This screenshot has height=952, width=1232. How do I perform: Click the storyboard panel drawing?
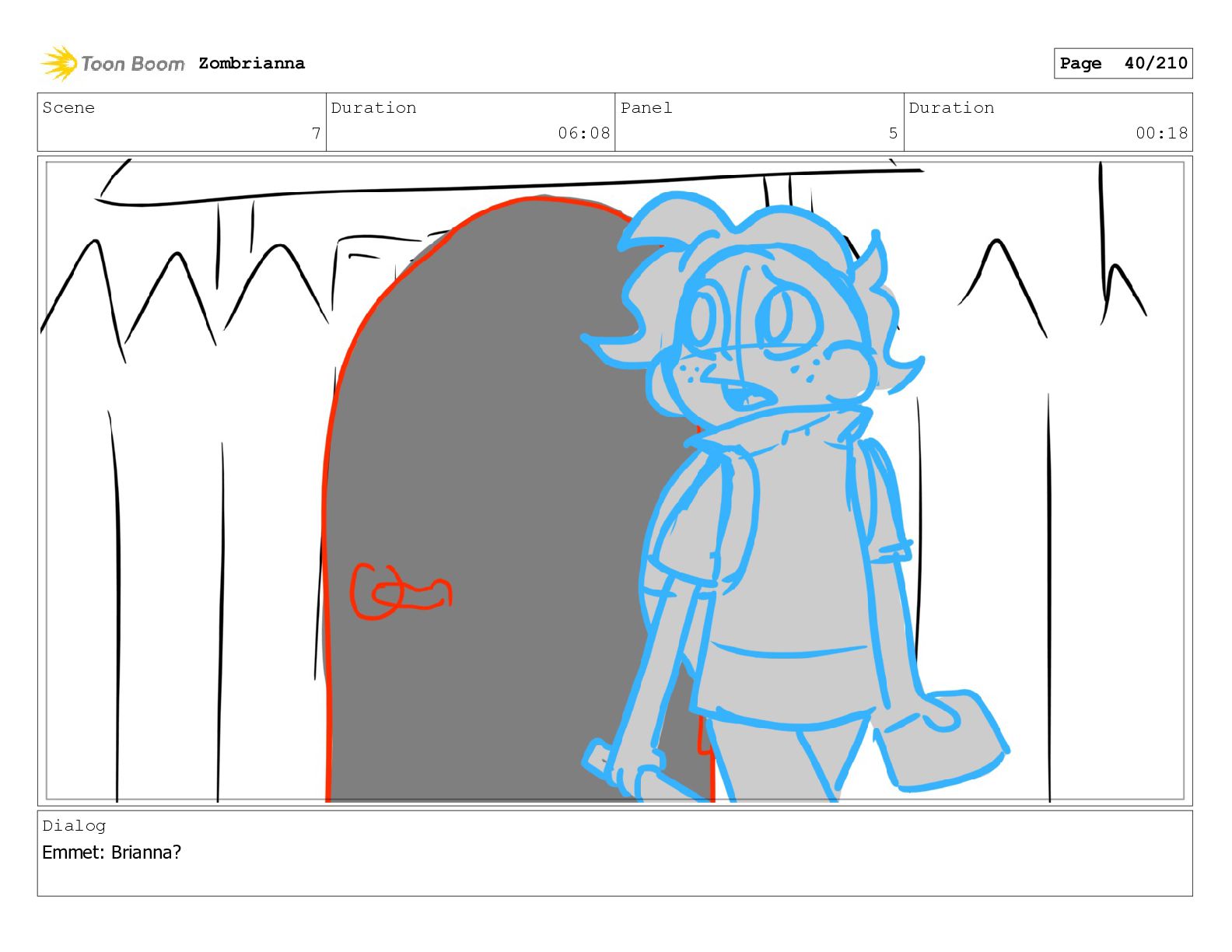tap(615, 481)
